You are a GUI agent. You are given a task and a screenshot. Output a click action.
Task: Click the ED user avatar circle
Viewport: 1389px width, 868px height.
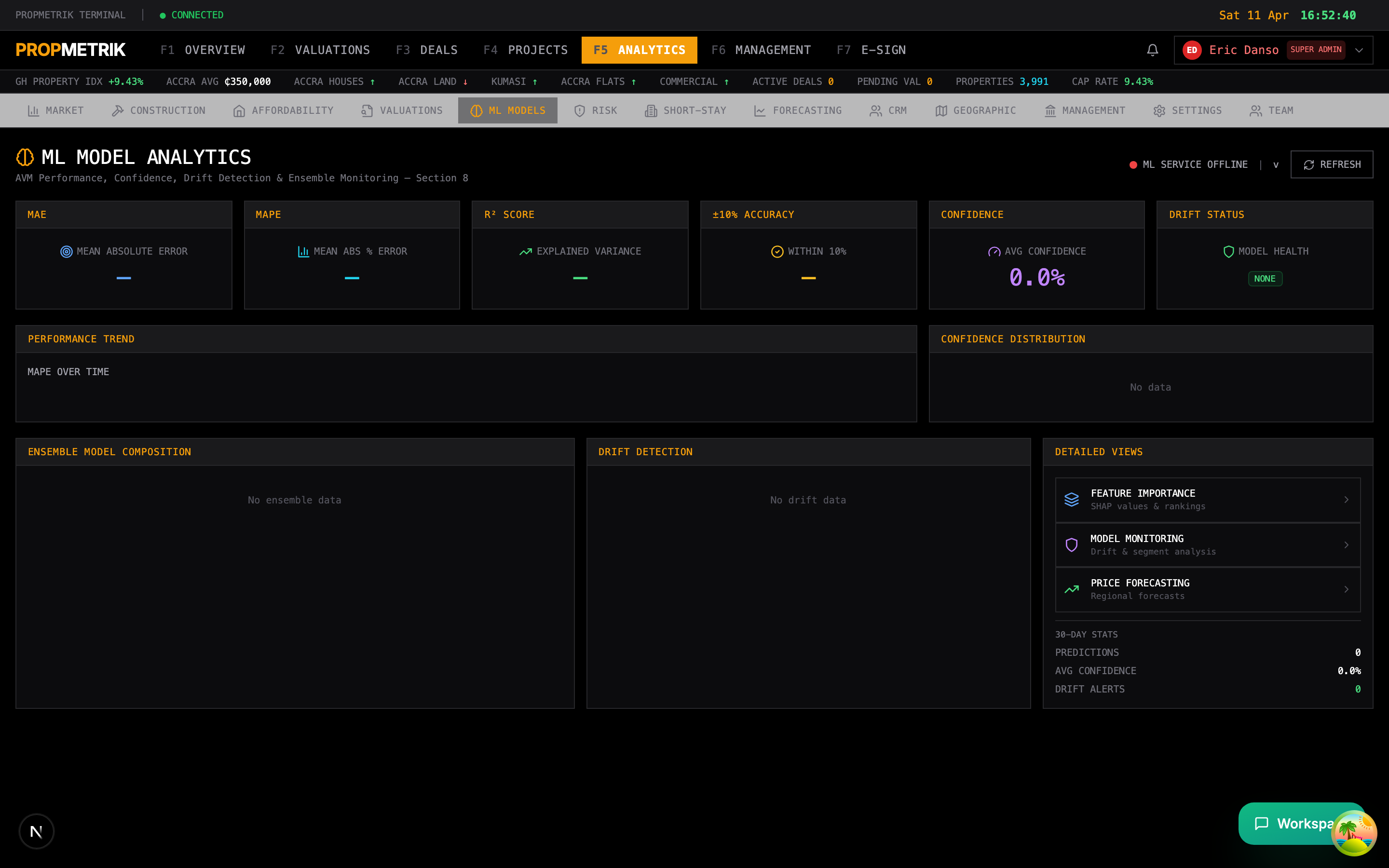tap(1192, 50)
